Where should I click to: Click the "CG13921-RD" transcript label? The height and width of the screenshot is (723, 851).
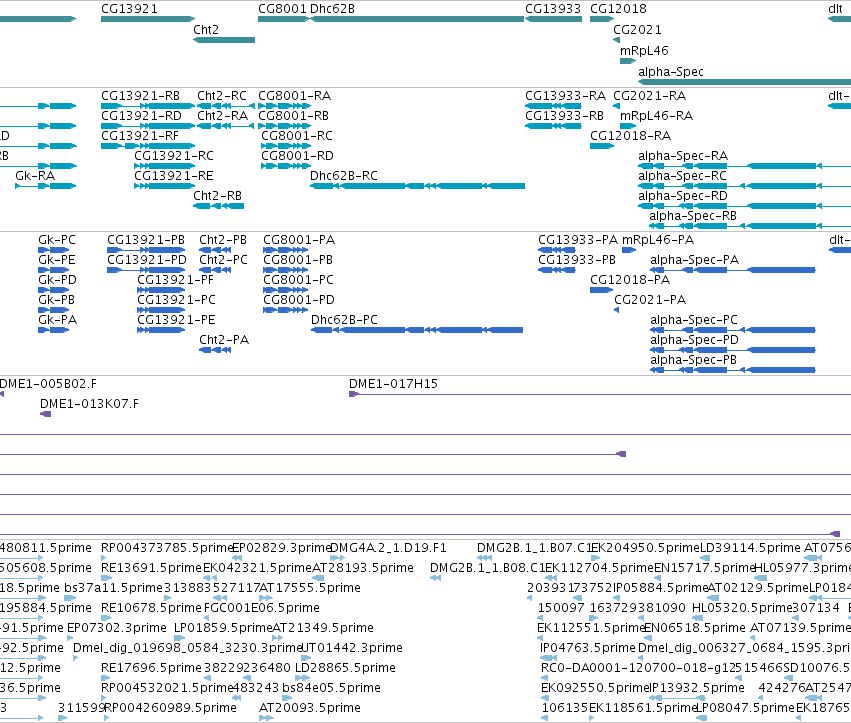point(141,116)
